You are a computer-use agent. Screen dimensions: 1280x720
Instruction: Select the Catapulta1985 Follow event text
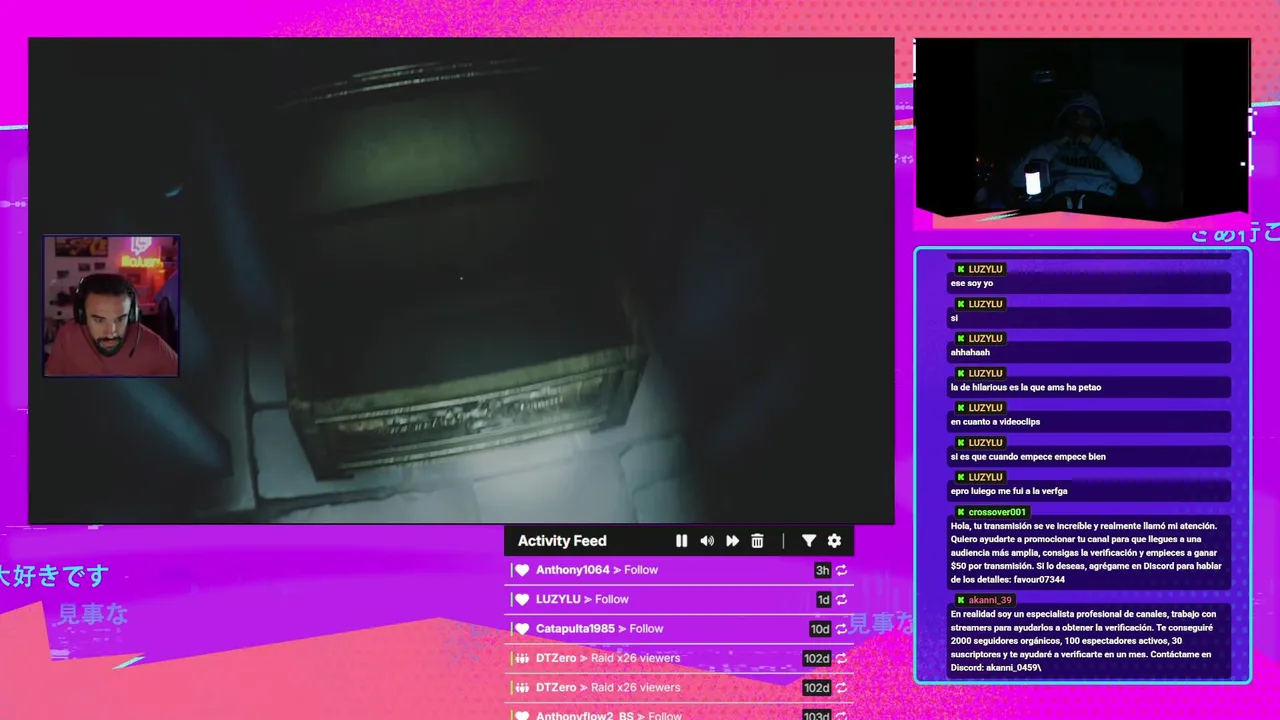[x=600, y=628]
